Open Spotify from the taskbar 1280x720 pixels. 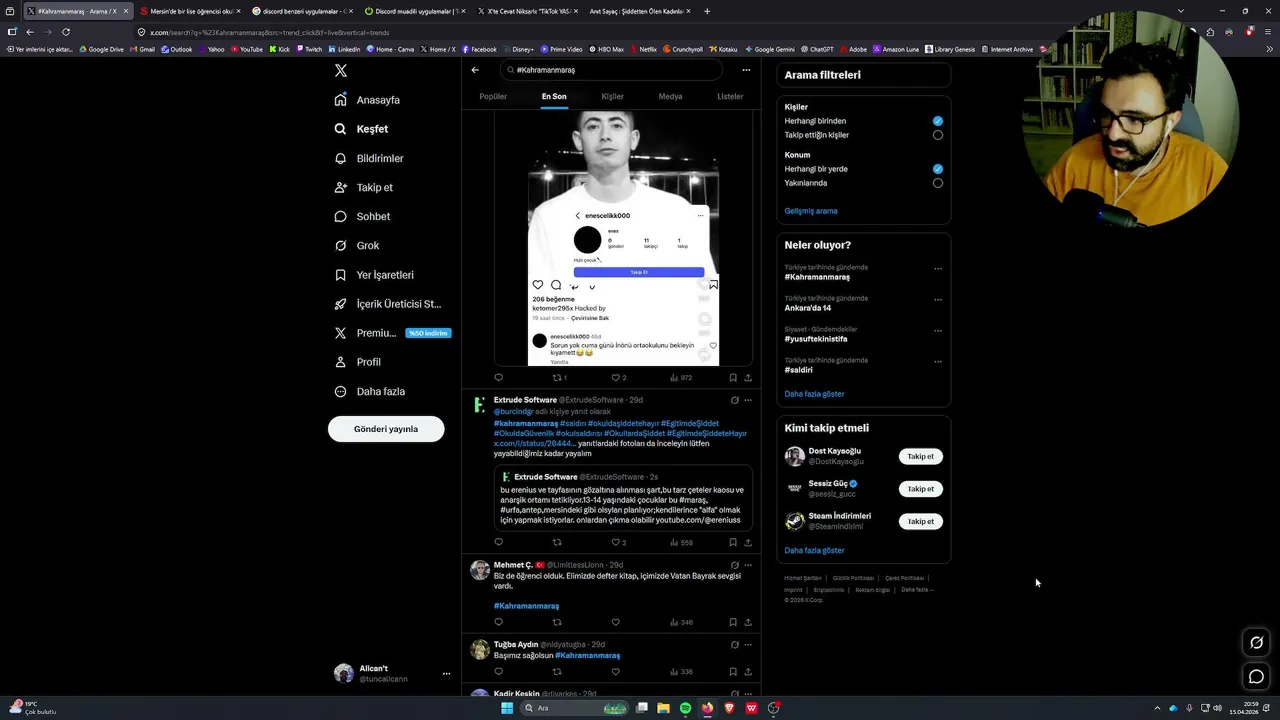[685, 708]
